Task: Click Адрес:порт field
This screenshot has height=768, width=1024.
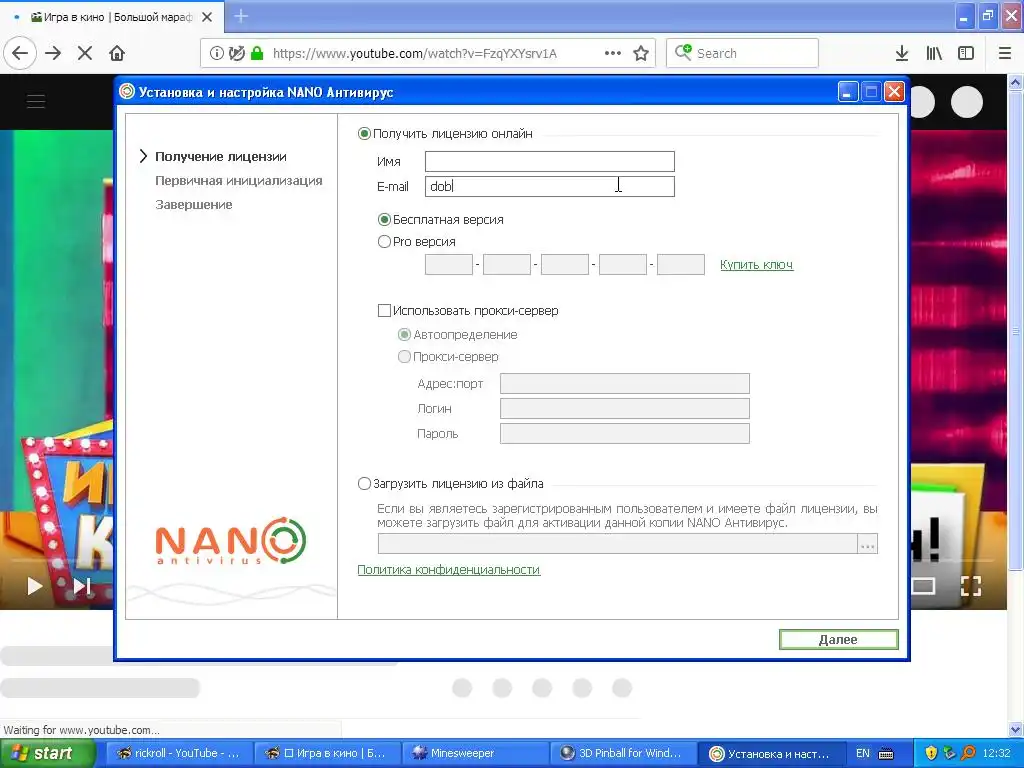Action: point(624,383)
